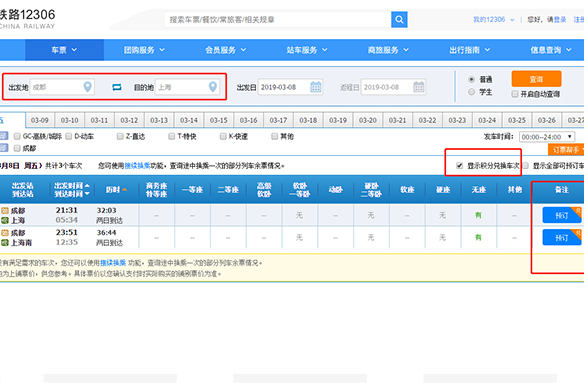
Task: Book the 23:51 成都 to 上海南 train
Action: point(562,237)
